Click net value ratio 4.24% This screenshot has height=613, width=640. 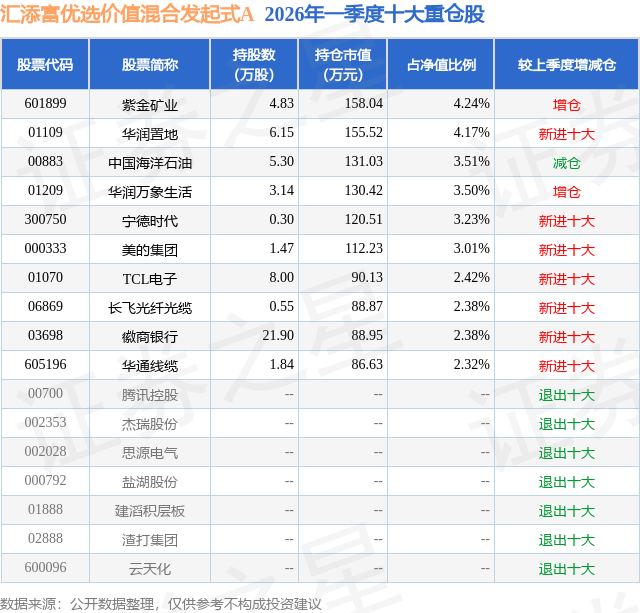point(471,104)
